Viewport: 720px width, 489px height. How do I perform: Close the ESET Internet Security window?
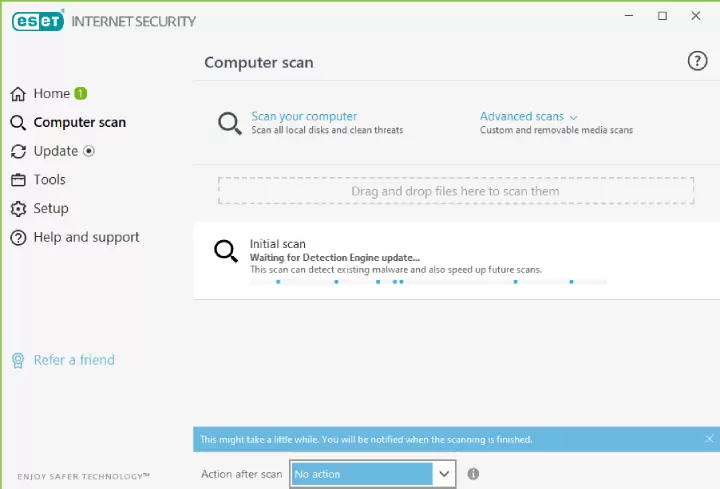pyautogui.click(x=696, y=16)
